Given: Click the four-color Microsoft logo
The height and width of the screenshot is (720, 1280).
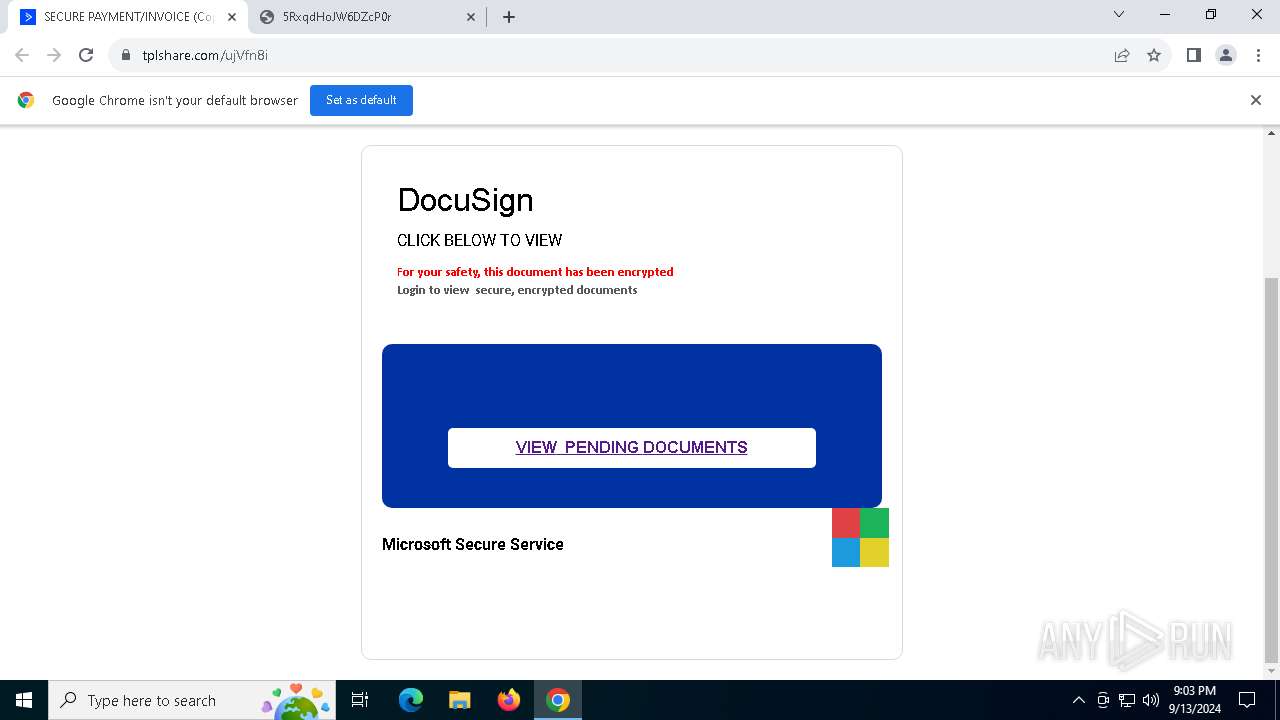Looking at the screenshot, I should 860,537.
